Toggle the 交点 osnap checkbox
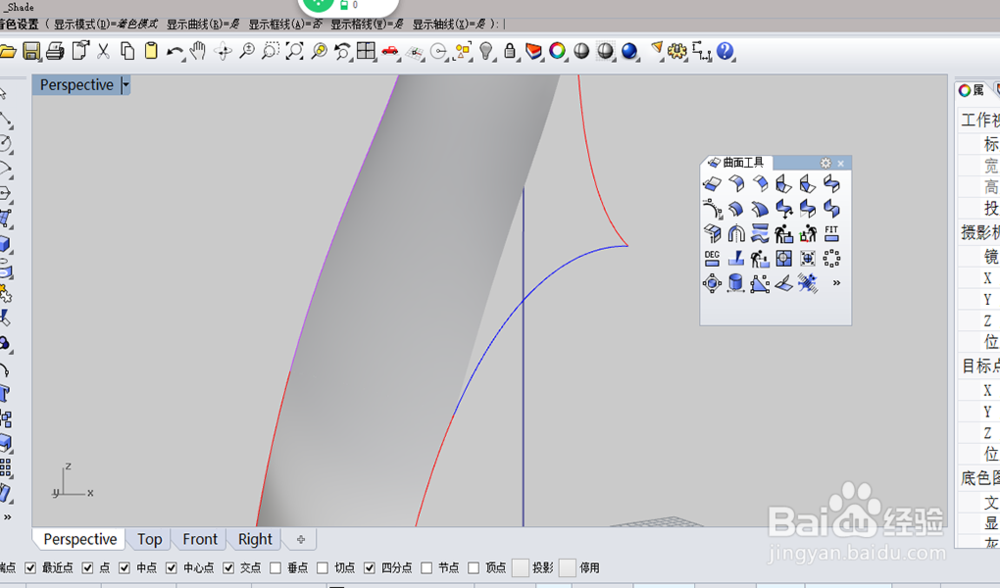Screen dimensions: 1000x588 tap(228, 568)
